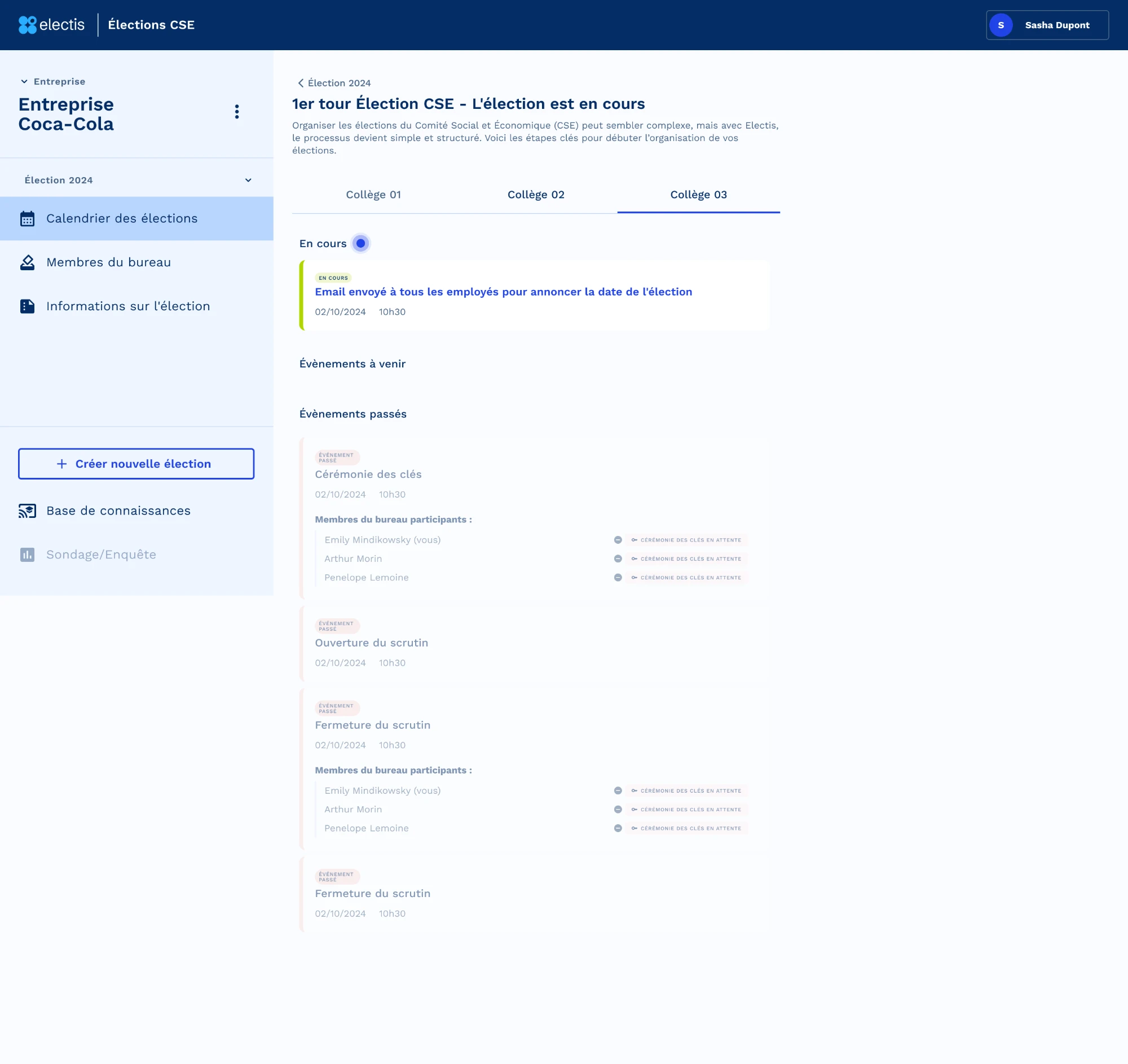1128x1064 pixels.
Task: Open Informations sur l'élection in the sidebar
Action: pyautogui.click(x=136, y=306)
